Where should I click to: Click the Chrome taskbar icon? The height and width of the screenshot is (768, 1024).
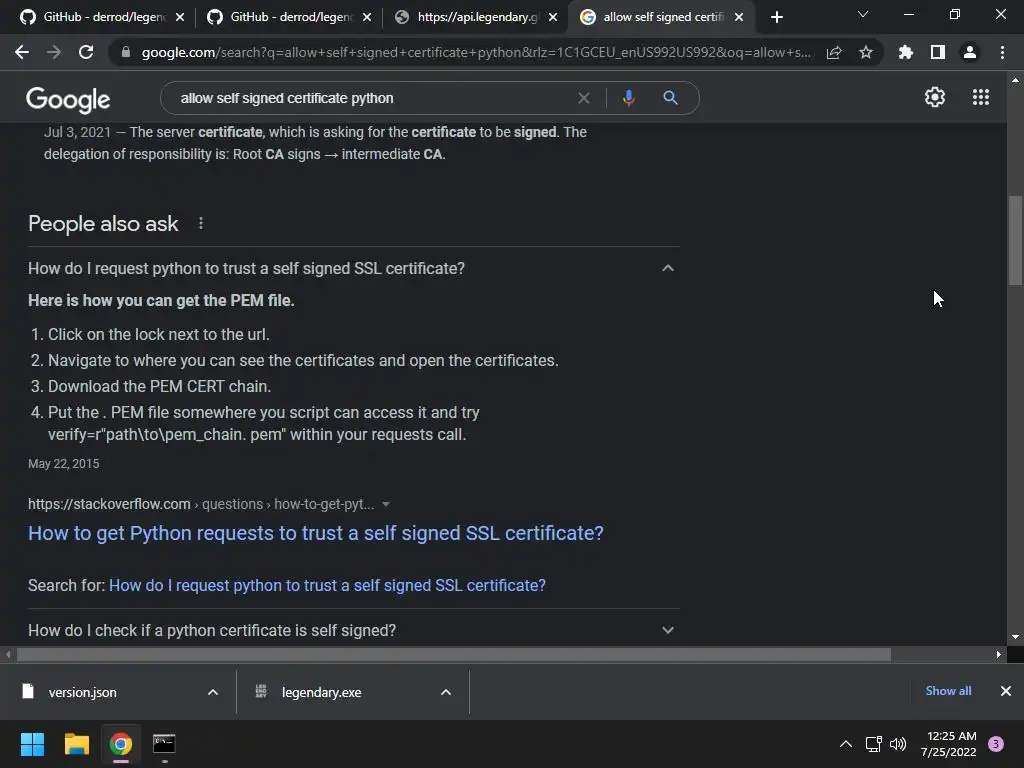point(121,744)
